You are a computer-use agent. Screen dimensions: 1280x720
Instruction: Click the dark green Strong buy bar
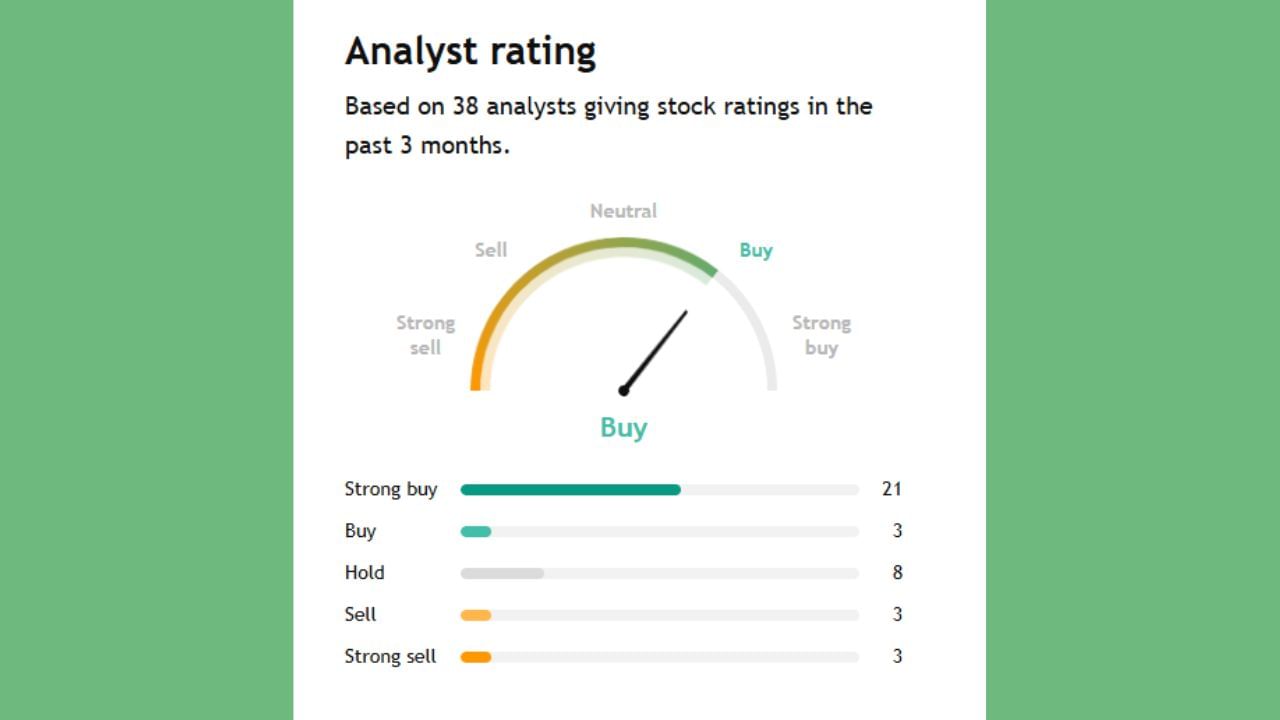point(570,490)
